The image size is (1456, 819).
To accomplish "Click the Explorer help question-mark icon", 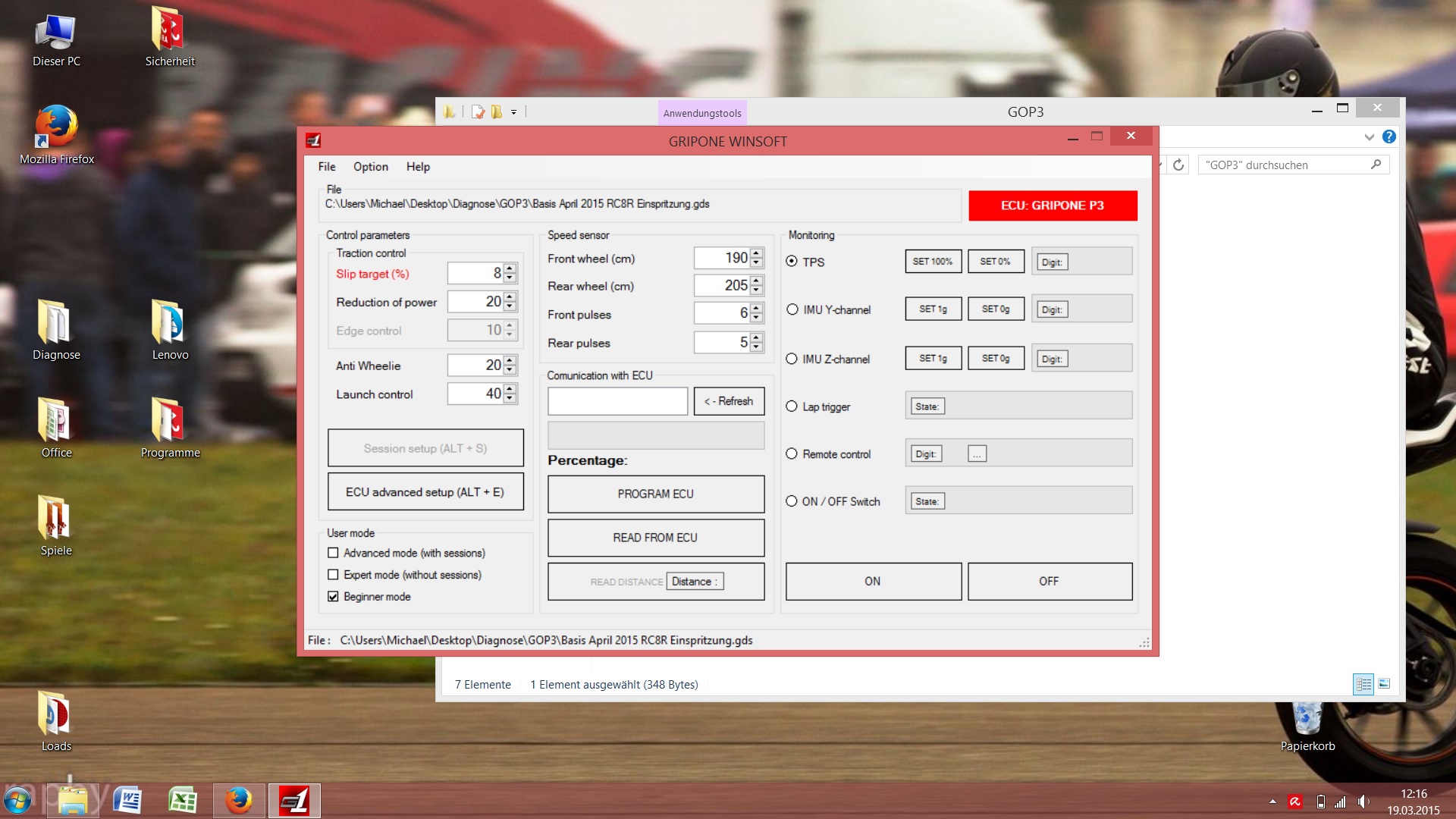I will point(1389,137).
